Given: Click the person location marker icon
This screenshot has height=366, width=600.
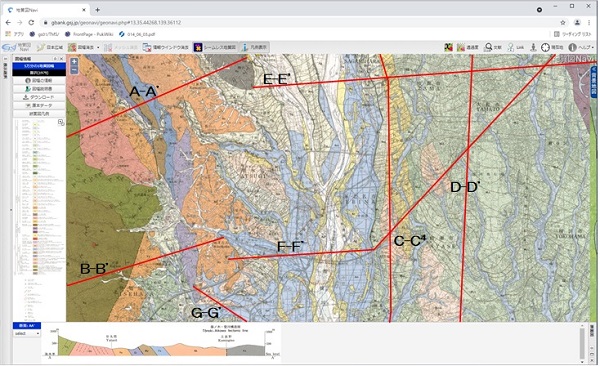Looking at the screenshot, I should tap(533, 47).
